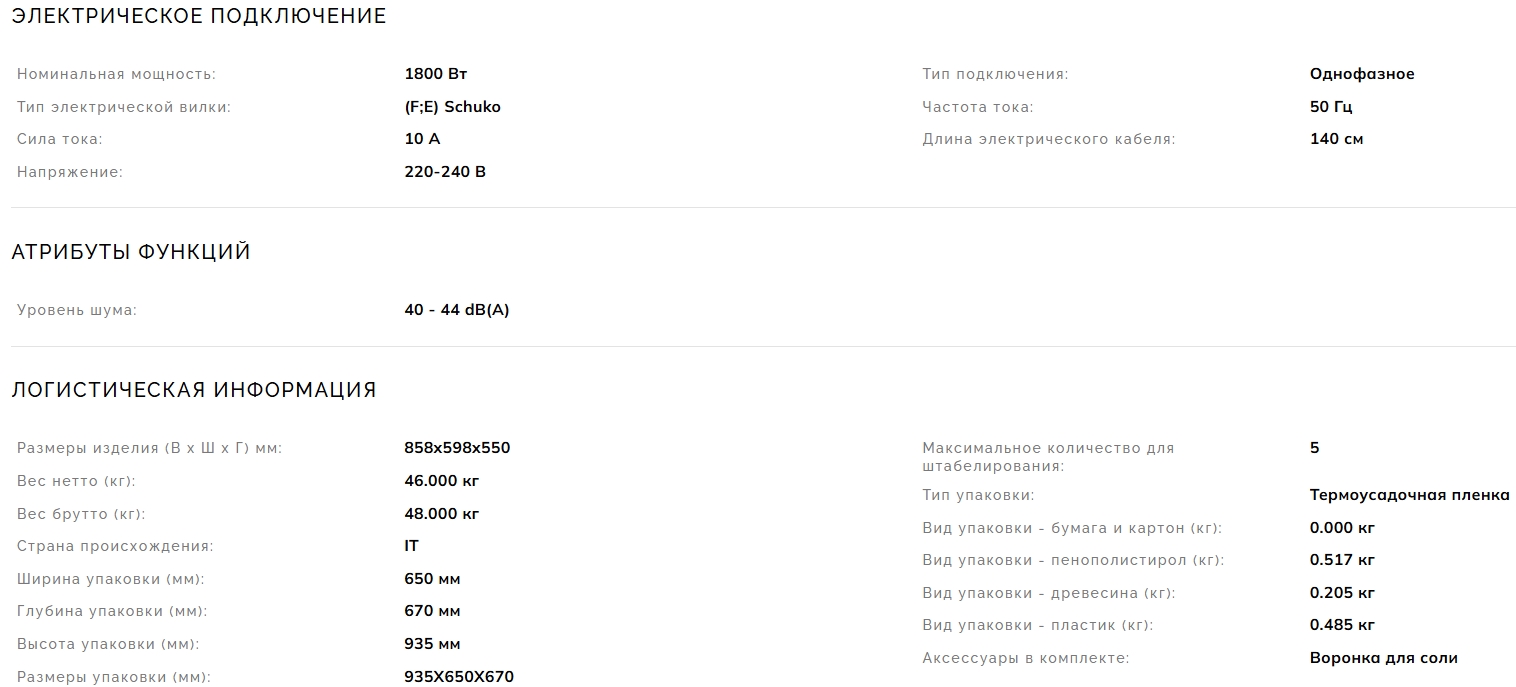The height and width of the screenshot is (687, 1516).
Task: Click the 858x598x550 product dimensions value
Action: pyautogui.click(x=457, y=448)
